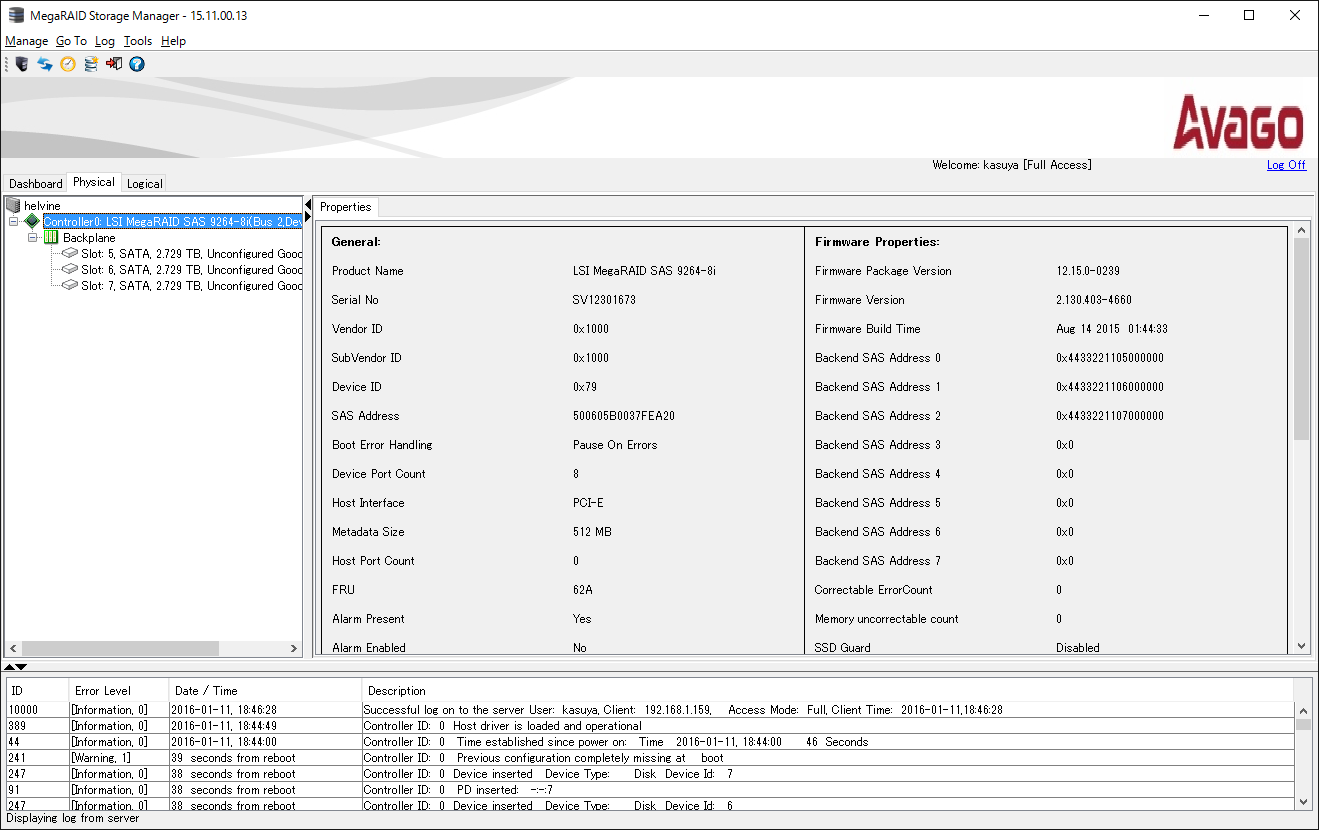
Task: Click the Description column header
Action: pos(826,690)
